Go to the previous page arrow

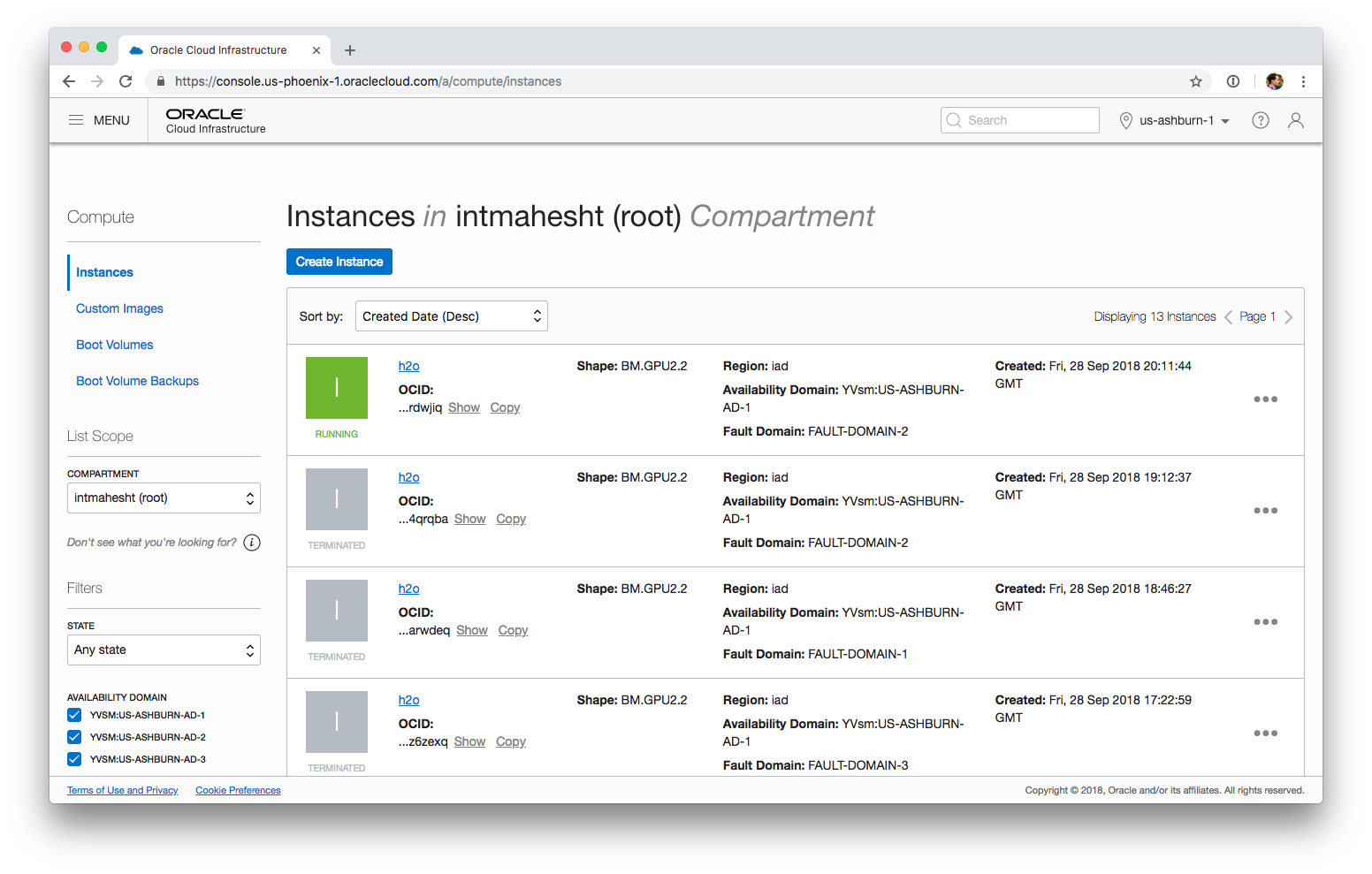point(1228,317)
